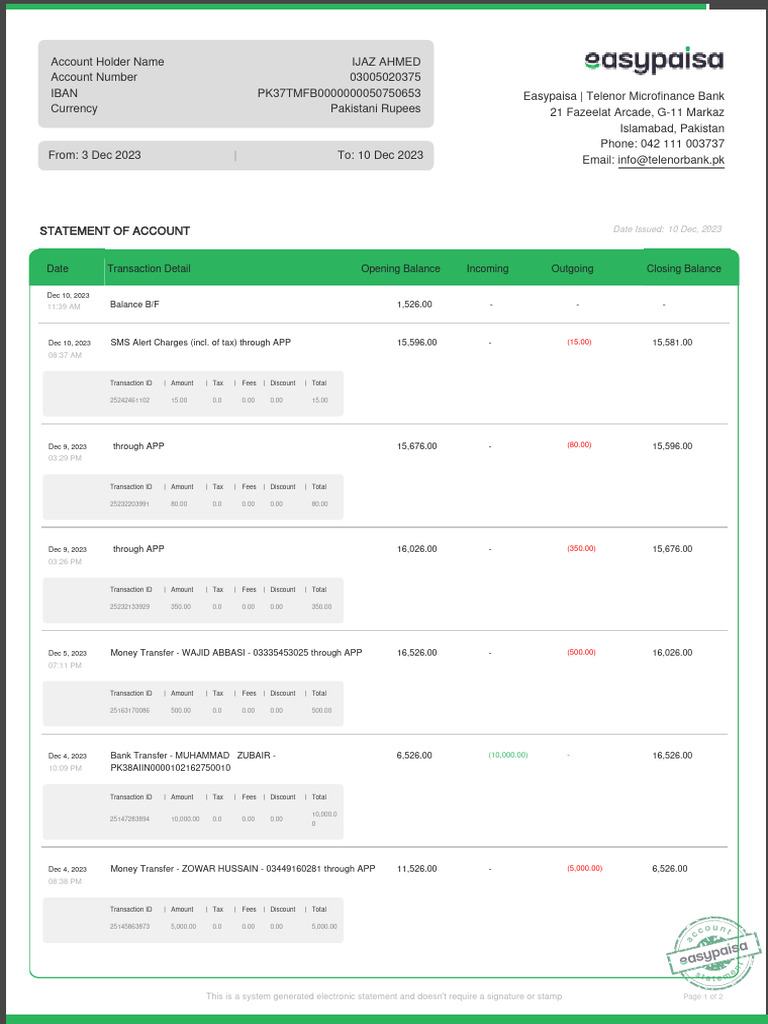The height and width of the screenshot is (1024, 768).
Task: Click the Date column header
Action: pyautogui.click(x=58, y=268)
